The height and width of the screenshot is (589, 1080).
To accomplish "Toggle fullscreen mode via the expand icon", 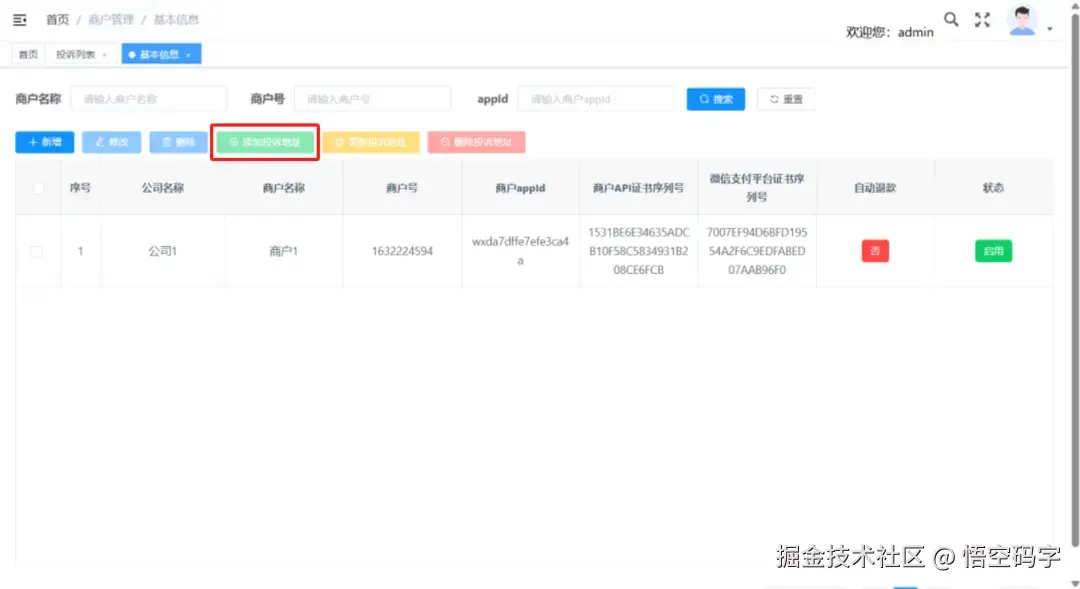I will (x=981, y=19).
